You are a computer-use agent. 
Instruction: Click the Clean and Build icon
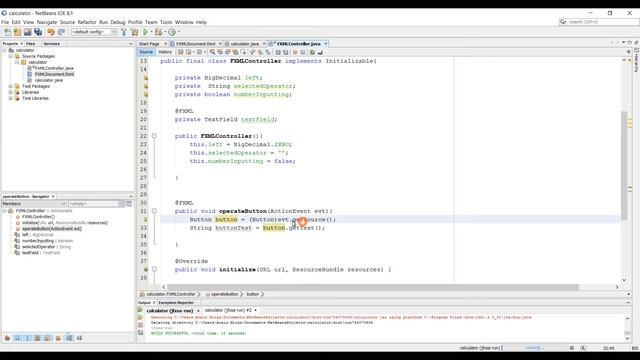[134, 32]
